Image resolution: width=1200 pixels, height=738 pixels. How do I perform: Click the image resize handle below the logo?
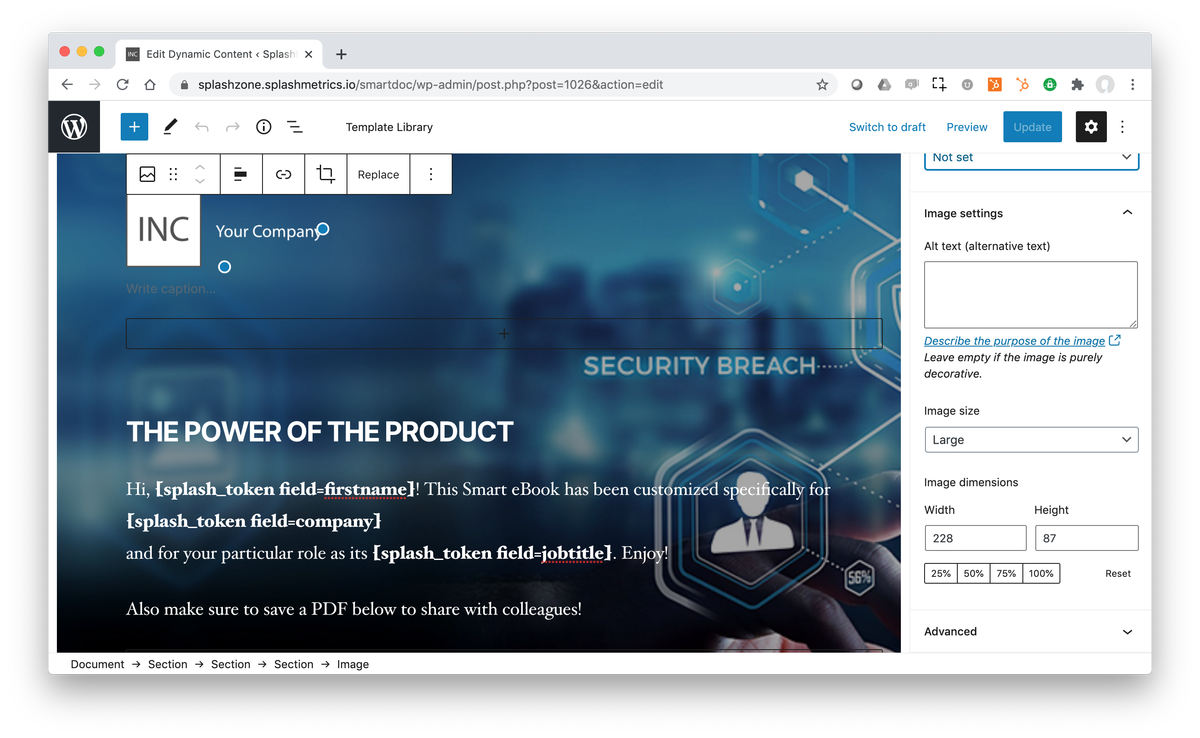224,267
